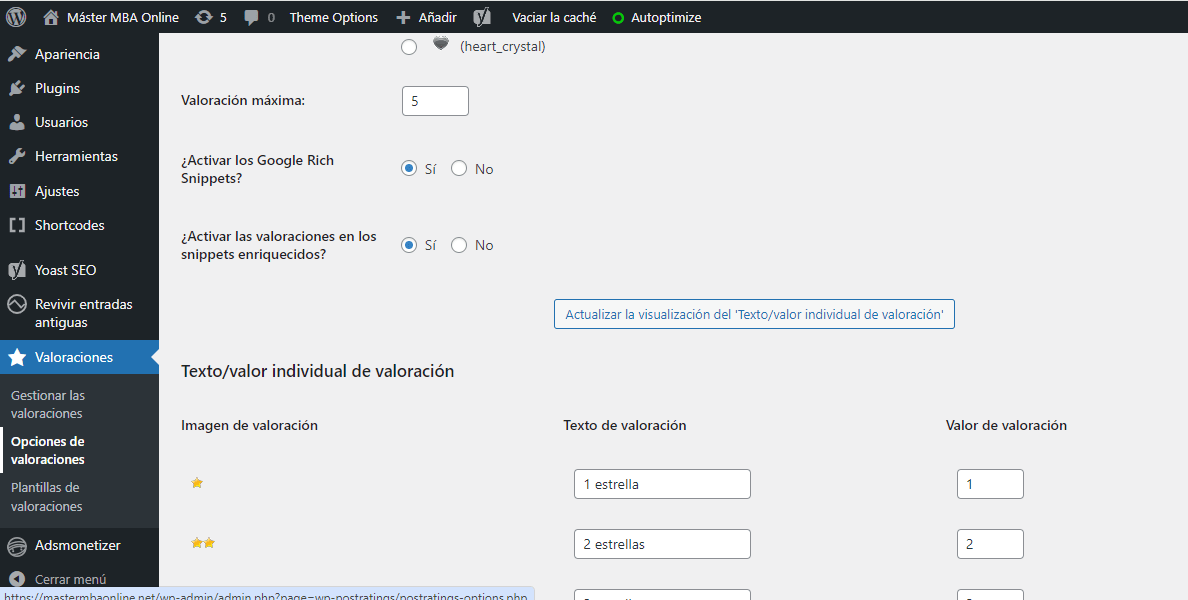The height and width of the screenshot is (600, 1188).
Task: Click Vaciar la caché
Action: pyautogui.click(x=554, y=17)
